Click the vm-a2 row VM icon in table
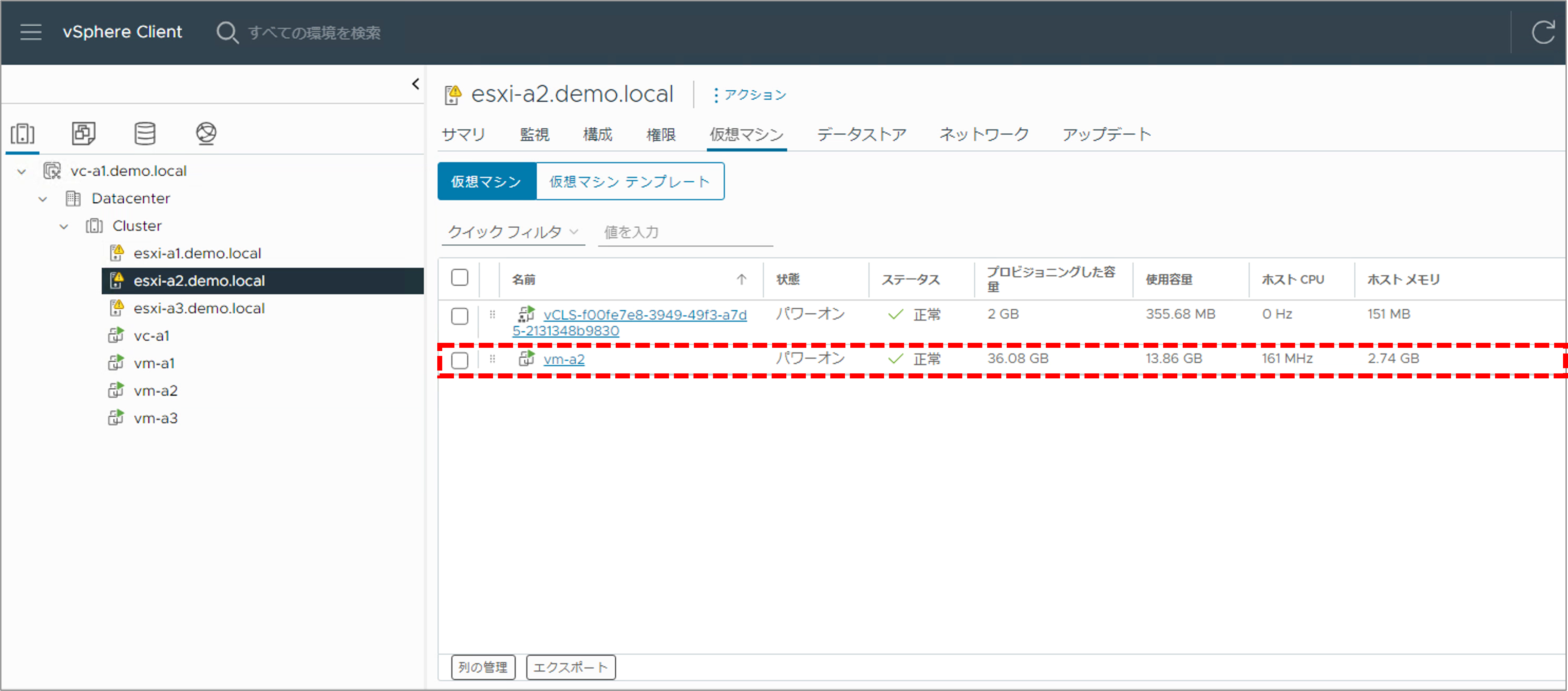The height and width of the screenshot is (691, 1568). pyautogui.click(x=526, y=358)
